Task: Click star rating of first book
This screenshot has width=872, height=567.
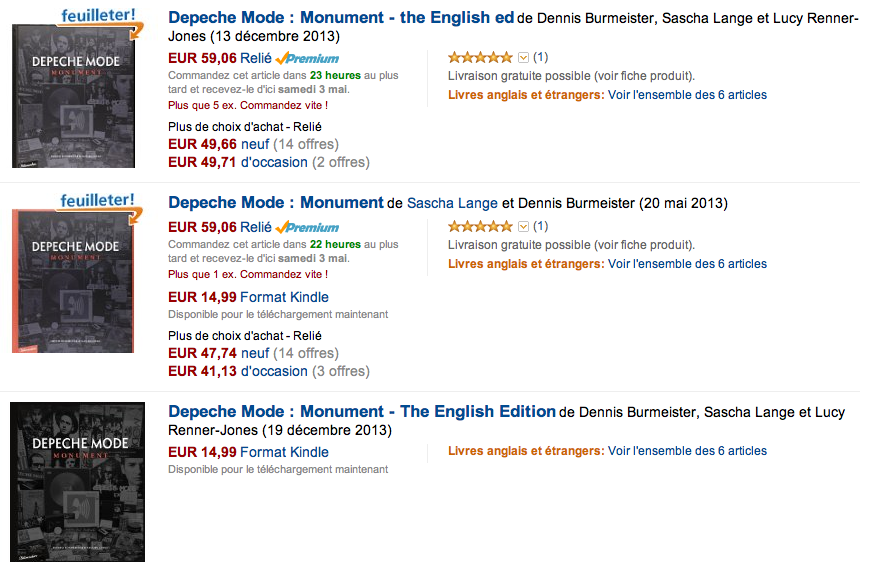Action: tap(480, 57)
